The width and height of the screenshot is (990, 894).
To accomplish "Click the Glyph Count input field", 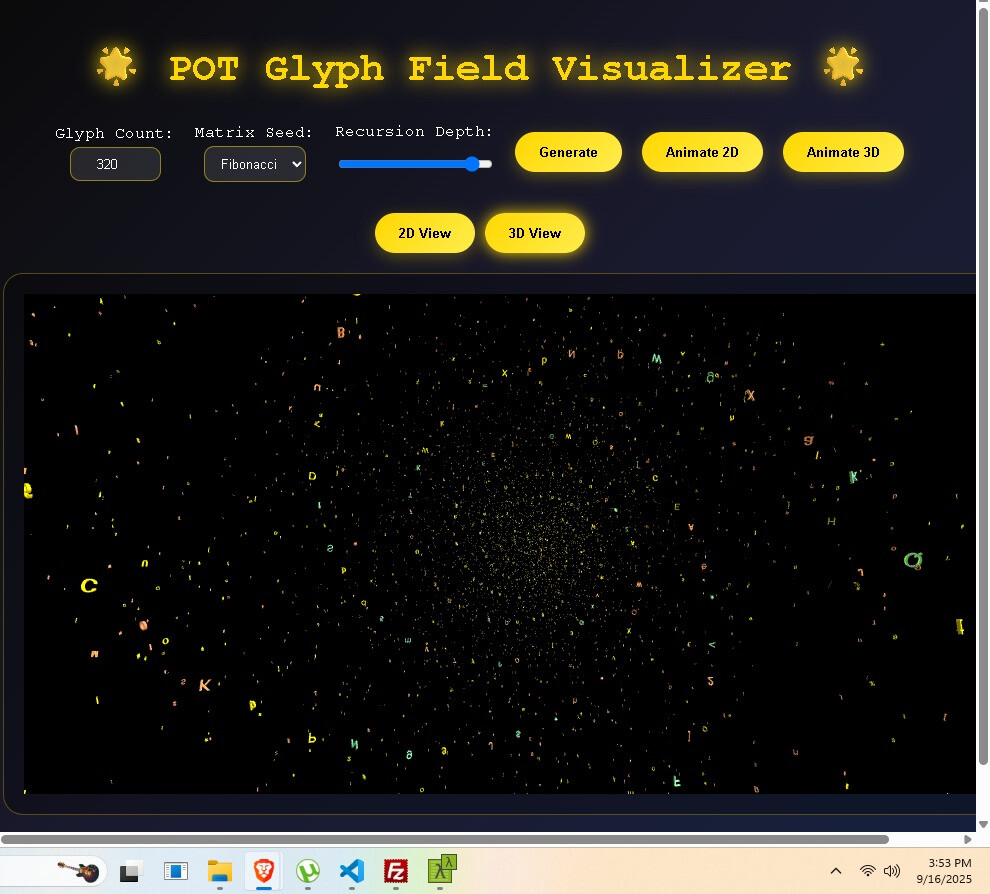I will [115, 164].
